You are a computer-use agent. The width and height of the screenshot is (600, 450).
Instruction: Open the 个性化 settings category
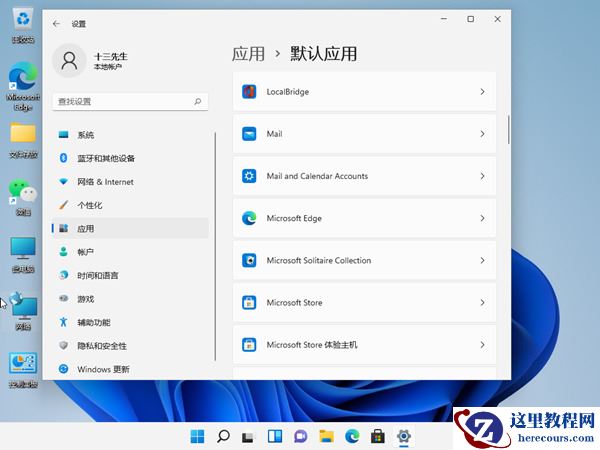point(130,205)
